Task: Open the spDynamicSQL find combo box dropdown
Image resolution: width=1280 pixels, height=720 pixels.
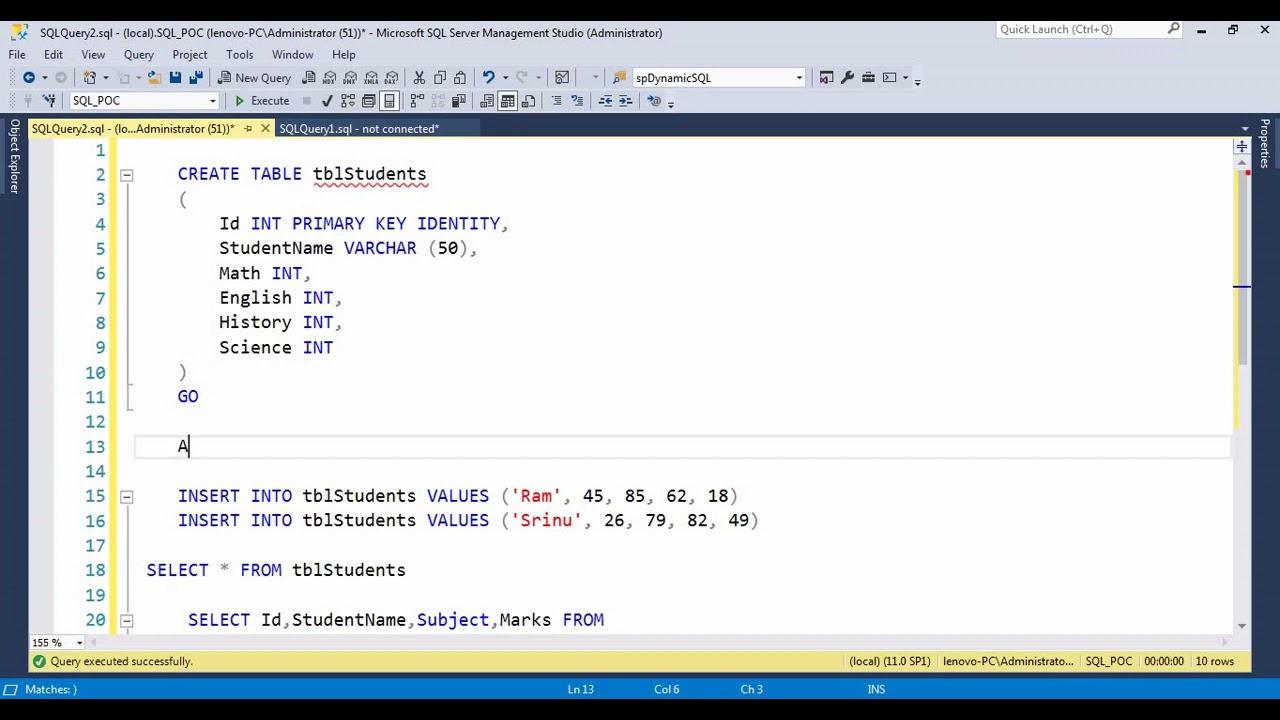Action: point(799,77)
